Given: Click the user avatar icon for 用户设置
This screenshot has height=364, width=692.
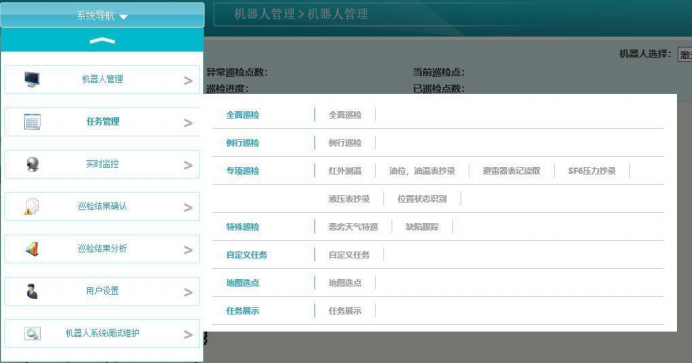Looking at the screenshot, I should 32,291.
